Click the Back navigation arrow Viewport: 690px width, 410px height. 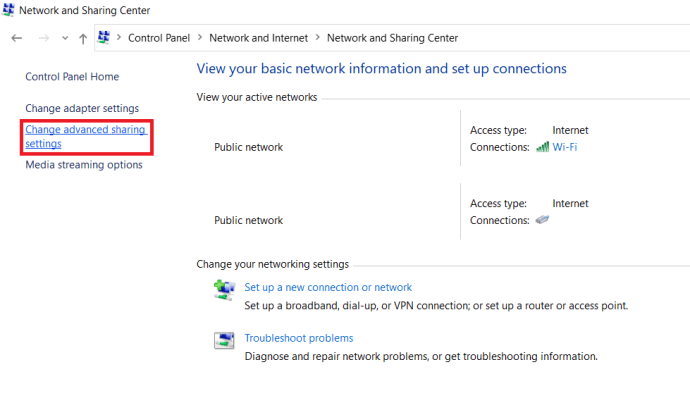point(16,38)
